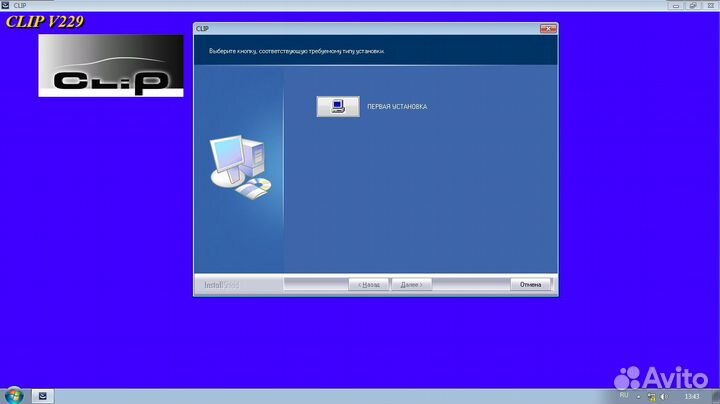Click the Далее next button

[411, 285]
